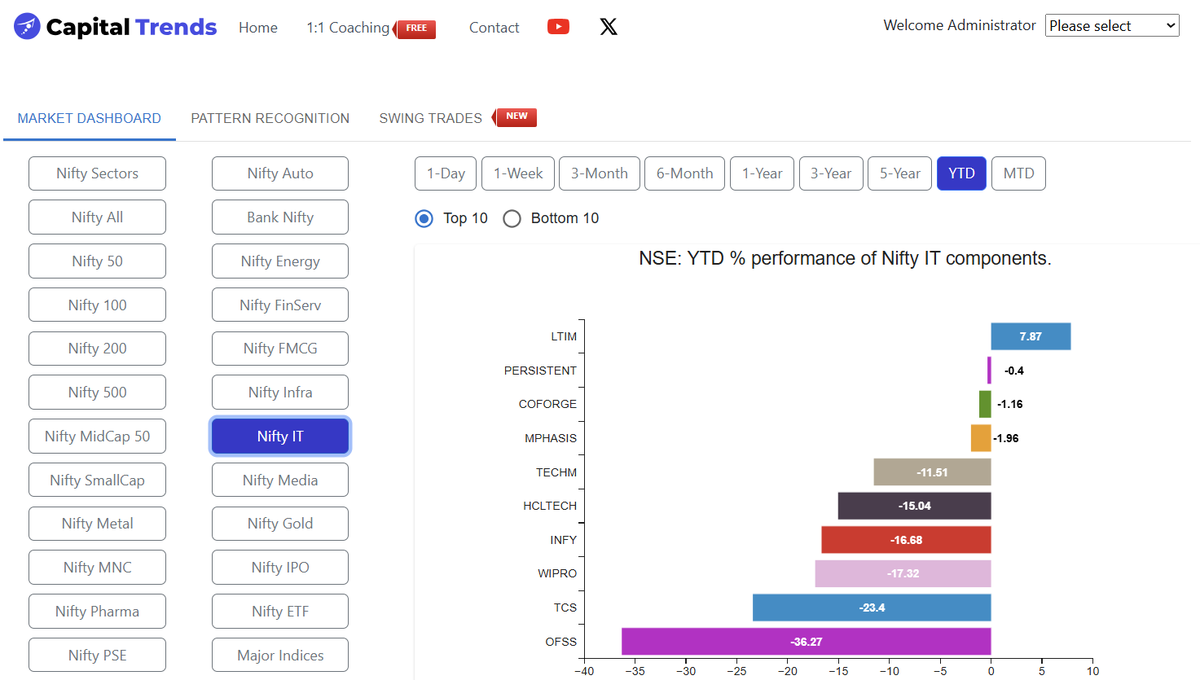The image size is (1200, 680).
Task: Click the Capital Trends rocket logo icon
Action: 27,27
